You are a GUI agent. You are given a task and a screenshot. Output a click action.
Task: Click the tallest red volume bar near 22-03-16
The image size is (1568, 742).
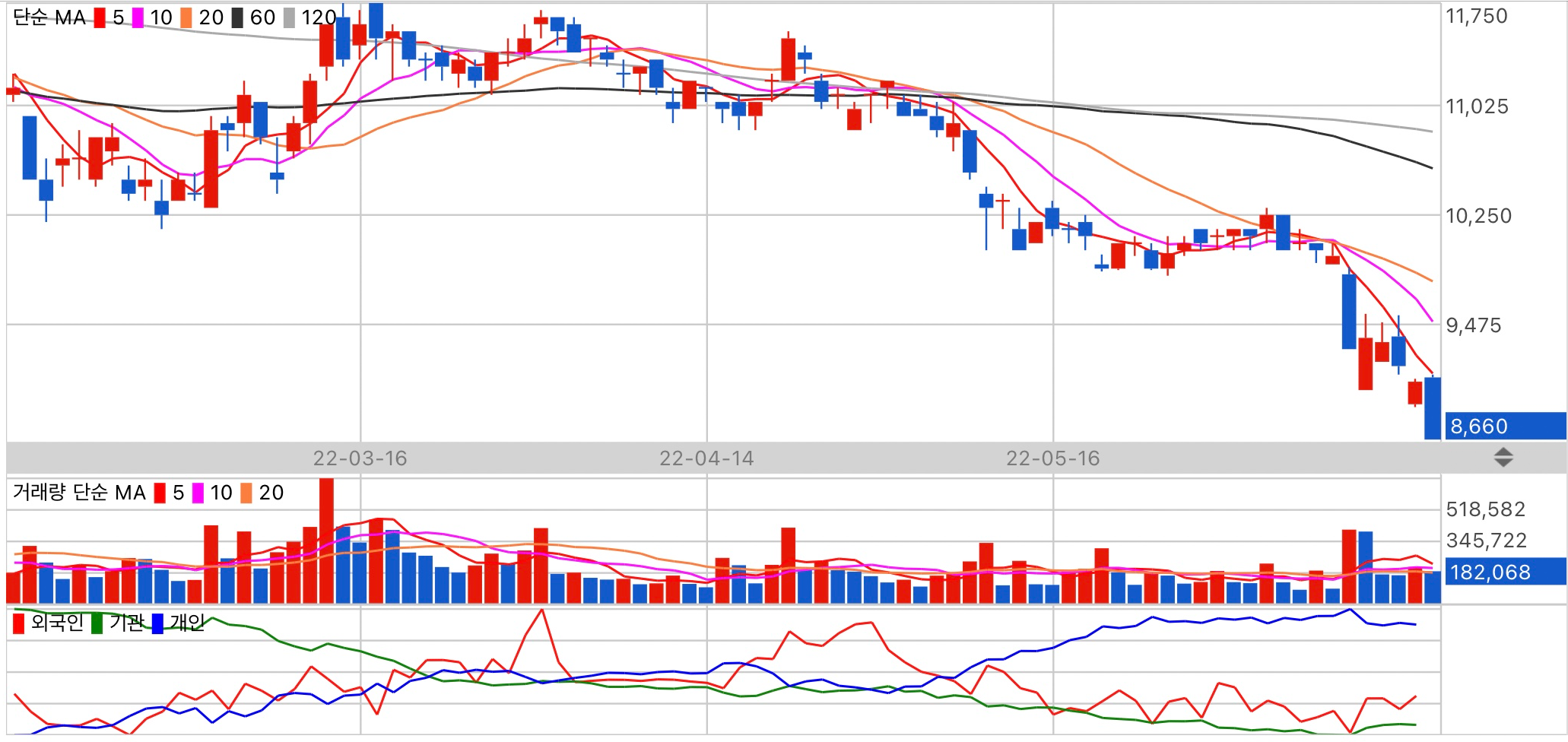pyautogui.click(x=327, y=541)
